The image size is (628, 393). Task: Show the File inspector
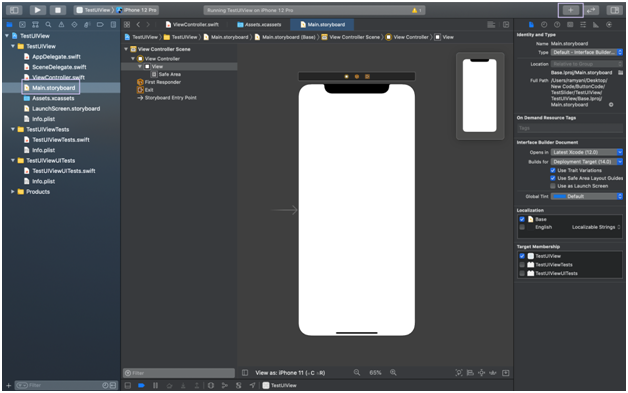pyautogui.click(x=531, y=25)
